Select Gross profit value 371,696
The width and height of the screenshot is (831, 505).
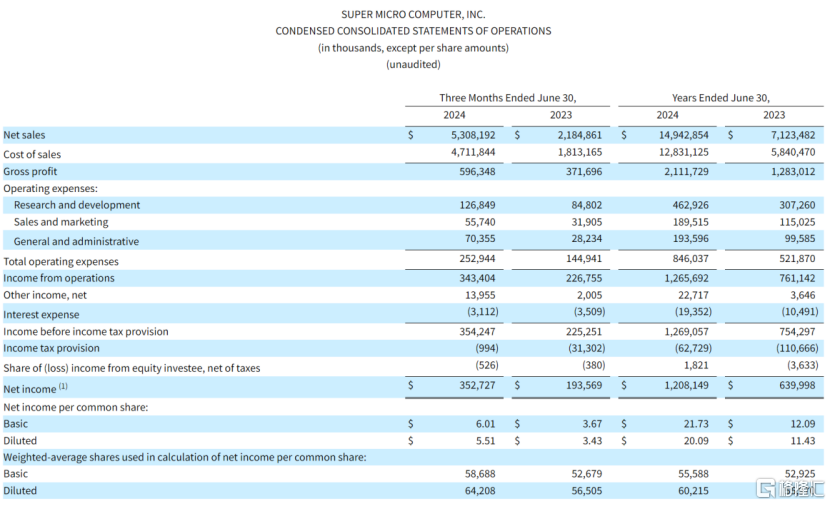click(x=584, y=172)
